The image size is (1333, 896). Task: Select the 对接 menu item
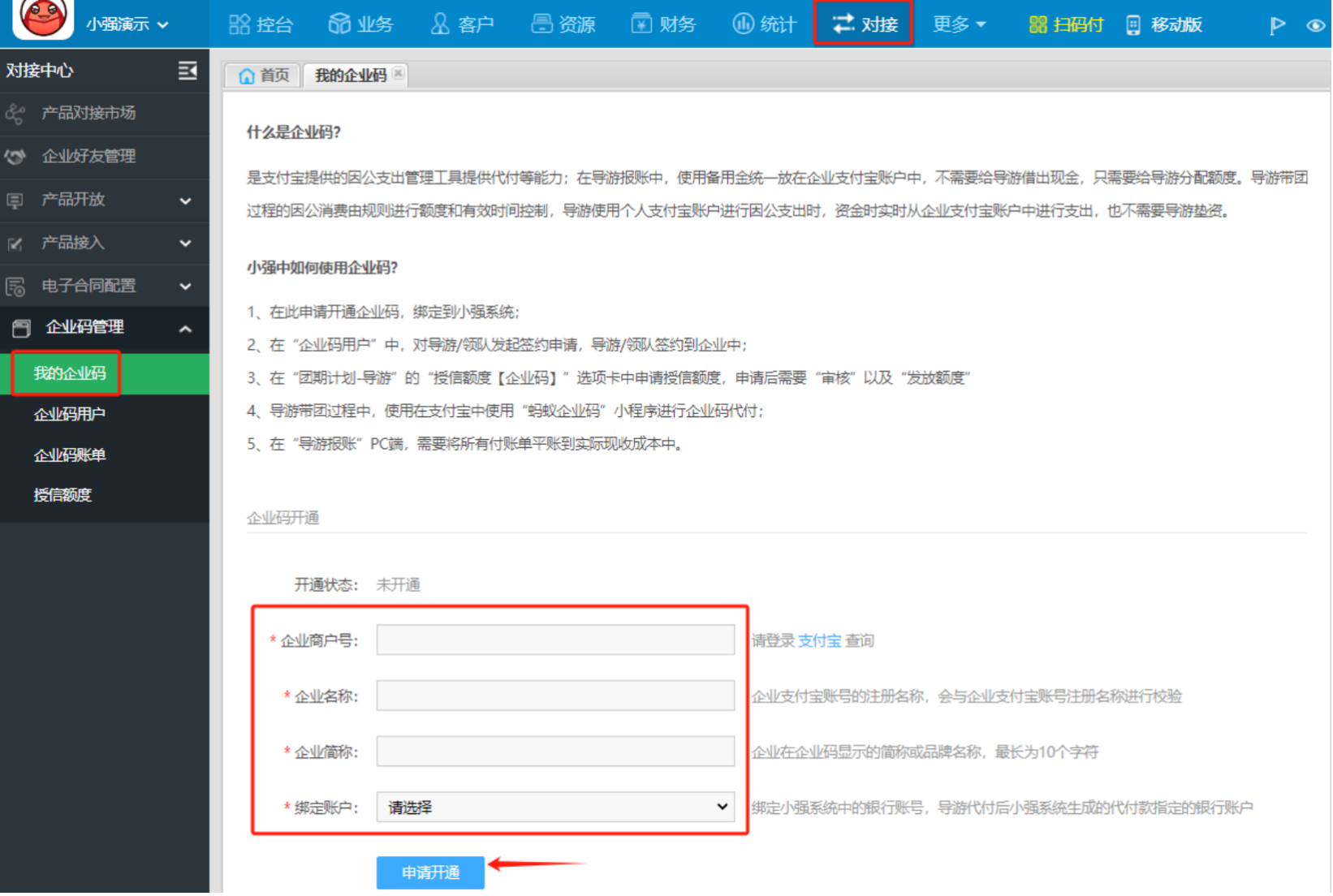[864, 24]
